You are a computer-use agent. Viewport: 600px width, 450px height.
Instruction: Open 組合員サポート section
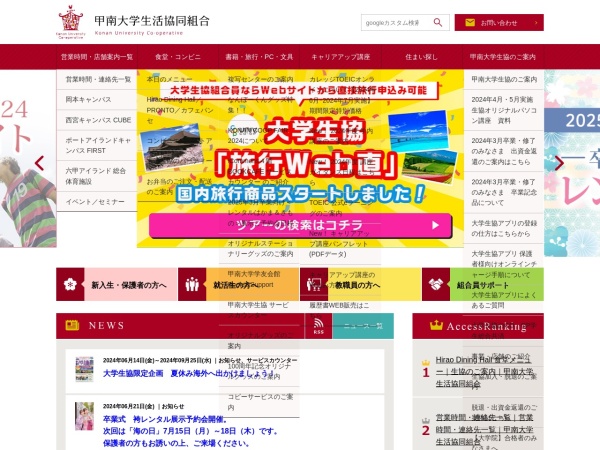pyautogui.click(x=483, y=284)
